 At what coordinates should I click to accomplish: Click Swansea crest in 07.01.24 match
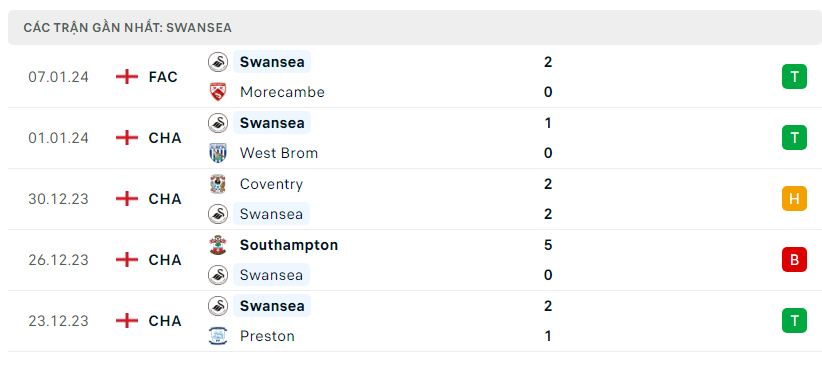tap(217, 62)
